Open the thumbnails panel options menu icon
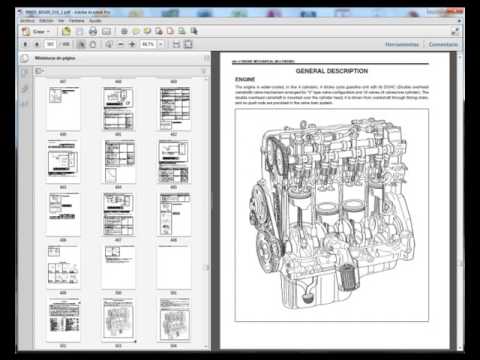 [40, 71]
